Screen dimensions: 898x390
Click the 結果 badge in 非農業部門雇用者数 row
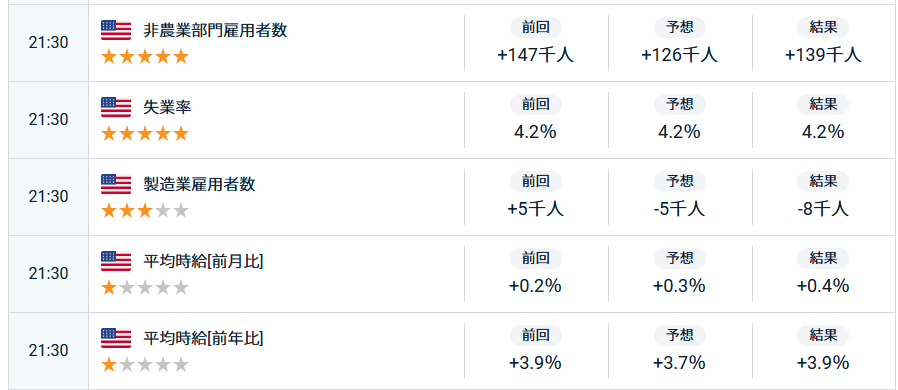(823, 27)
